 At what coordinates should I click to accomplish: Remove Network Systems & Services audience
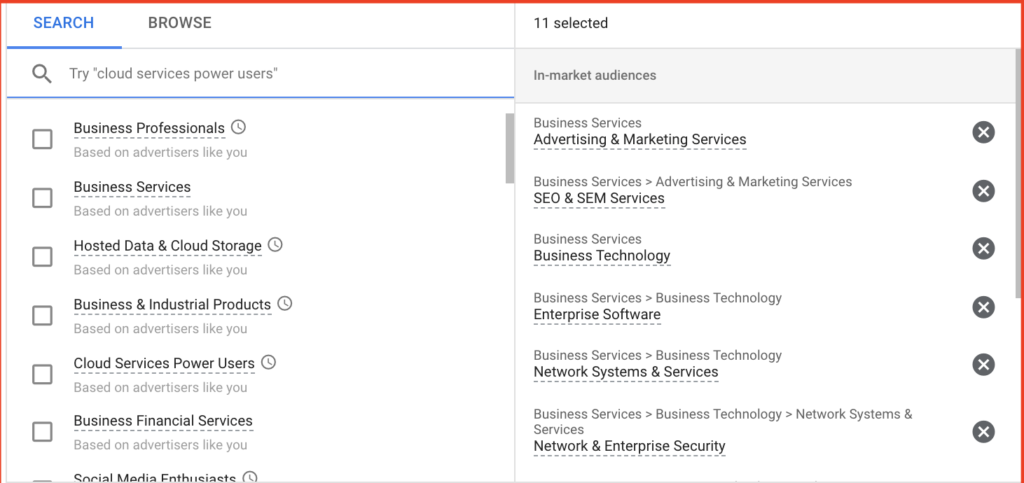point(983,364)
